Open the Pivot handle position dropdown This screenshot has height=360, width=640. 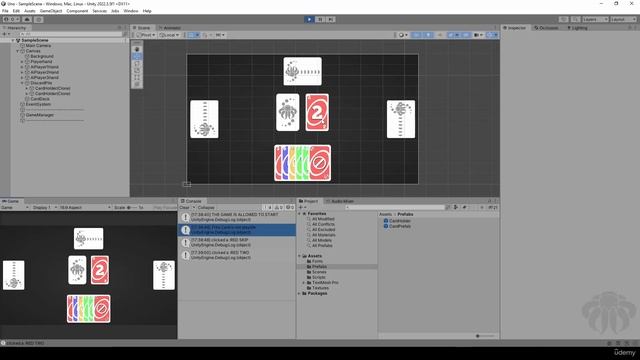[146, 35]
